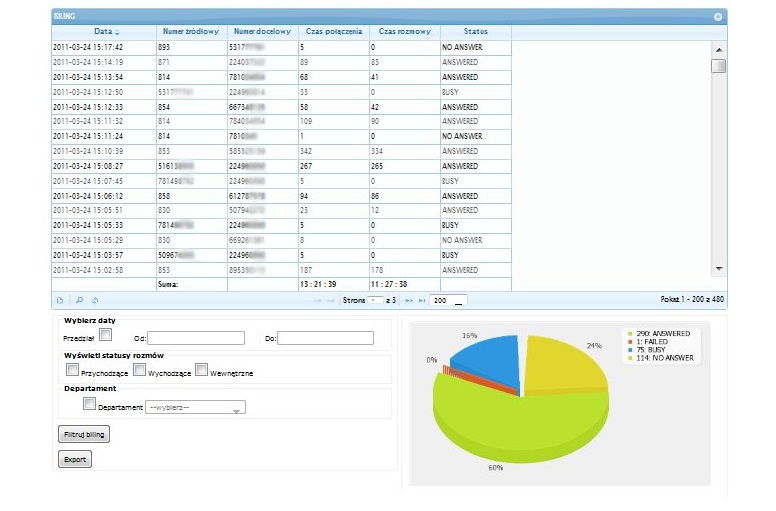This screenshot has width=776, height=511.
Task: Click the Strona page number field
Action: [376, 300]
